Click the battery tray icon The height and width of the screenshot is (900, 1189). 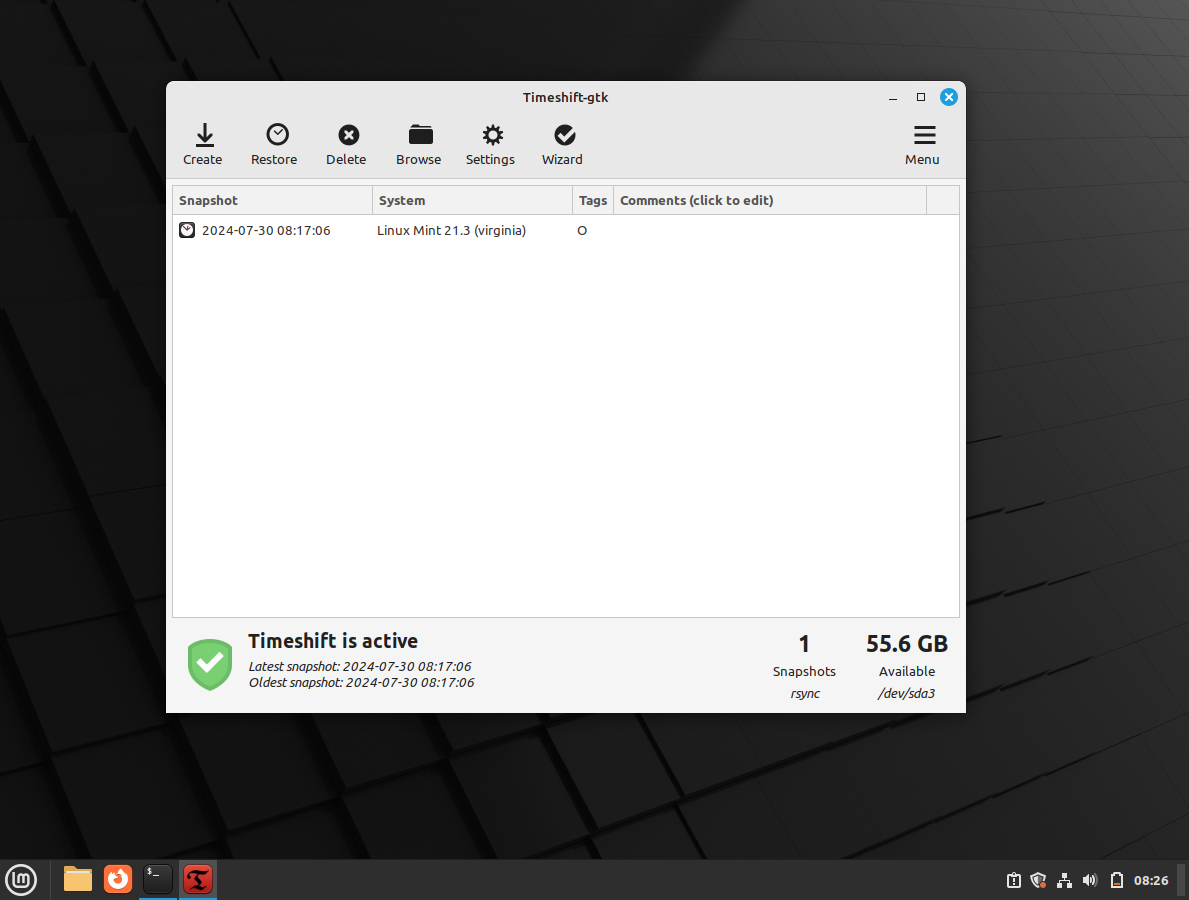point(1116,880)
